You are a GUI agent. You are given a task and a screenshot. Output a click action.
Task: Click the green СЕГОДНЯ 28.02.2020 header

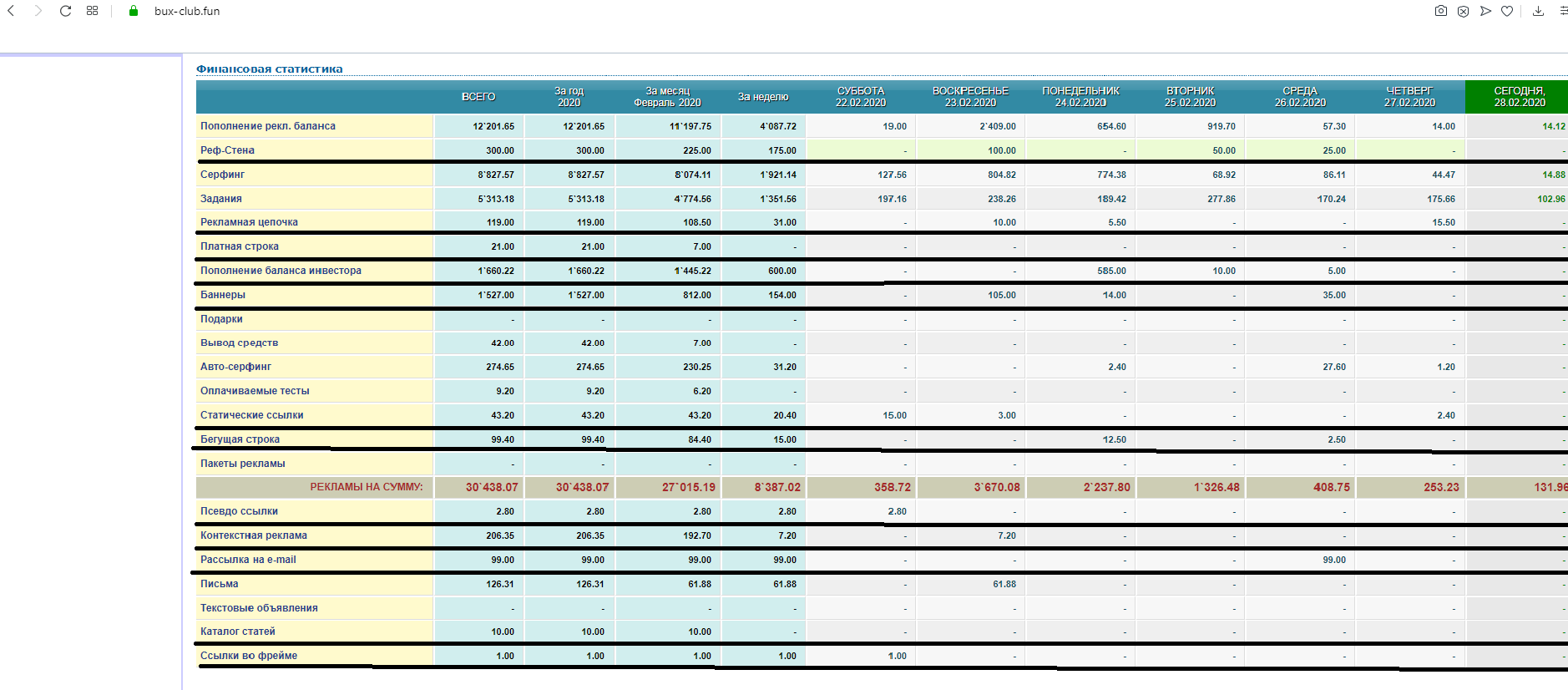click(1519, 97)
